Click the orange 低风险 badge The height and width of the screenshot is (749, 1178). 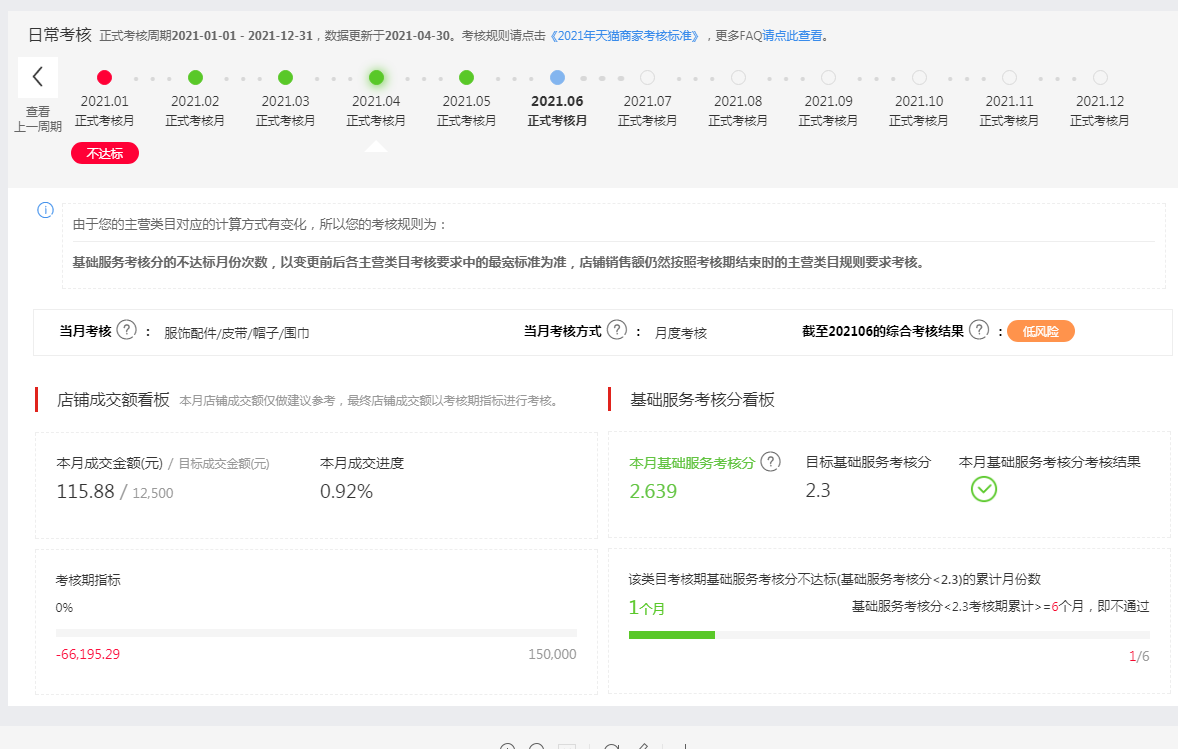tap(1041, 331)
